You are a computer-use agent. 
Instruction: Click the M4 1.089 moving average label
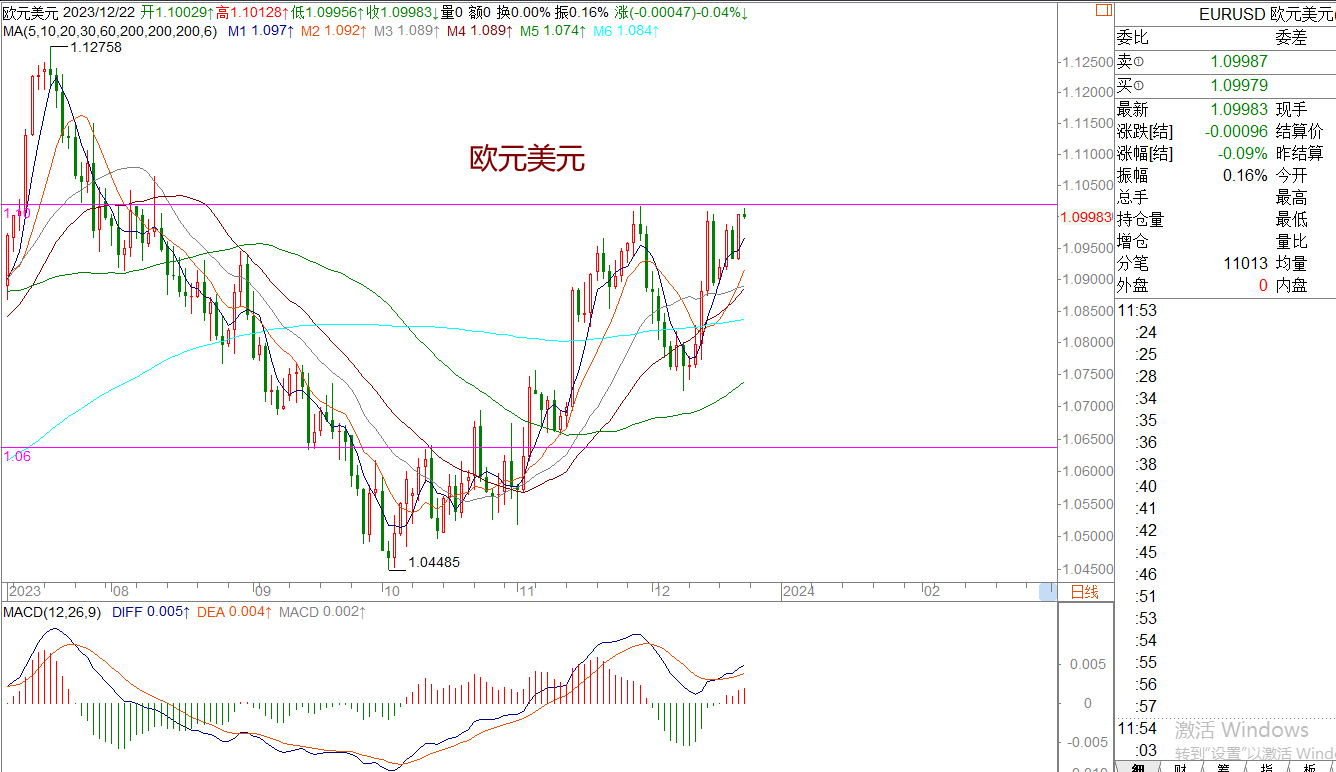click(x=479, y=31)
